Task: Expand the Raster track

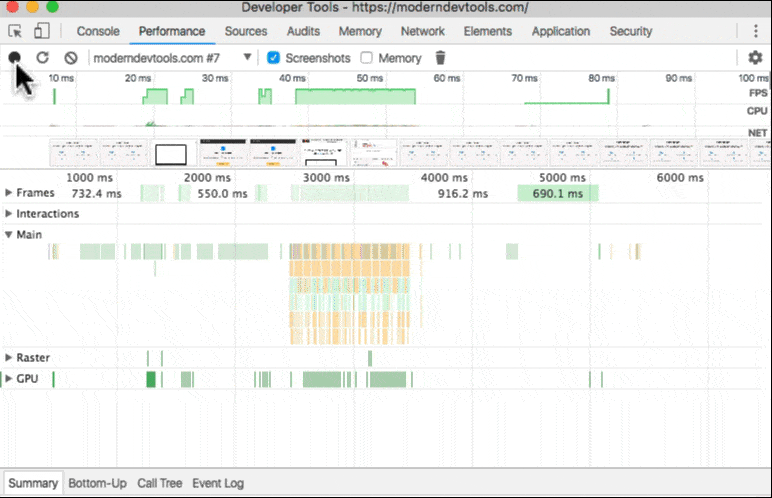Action: 8,358
